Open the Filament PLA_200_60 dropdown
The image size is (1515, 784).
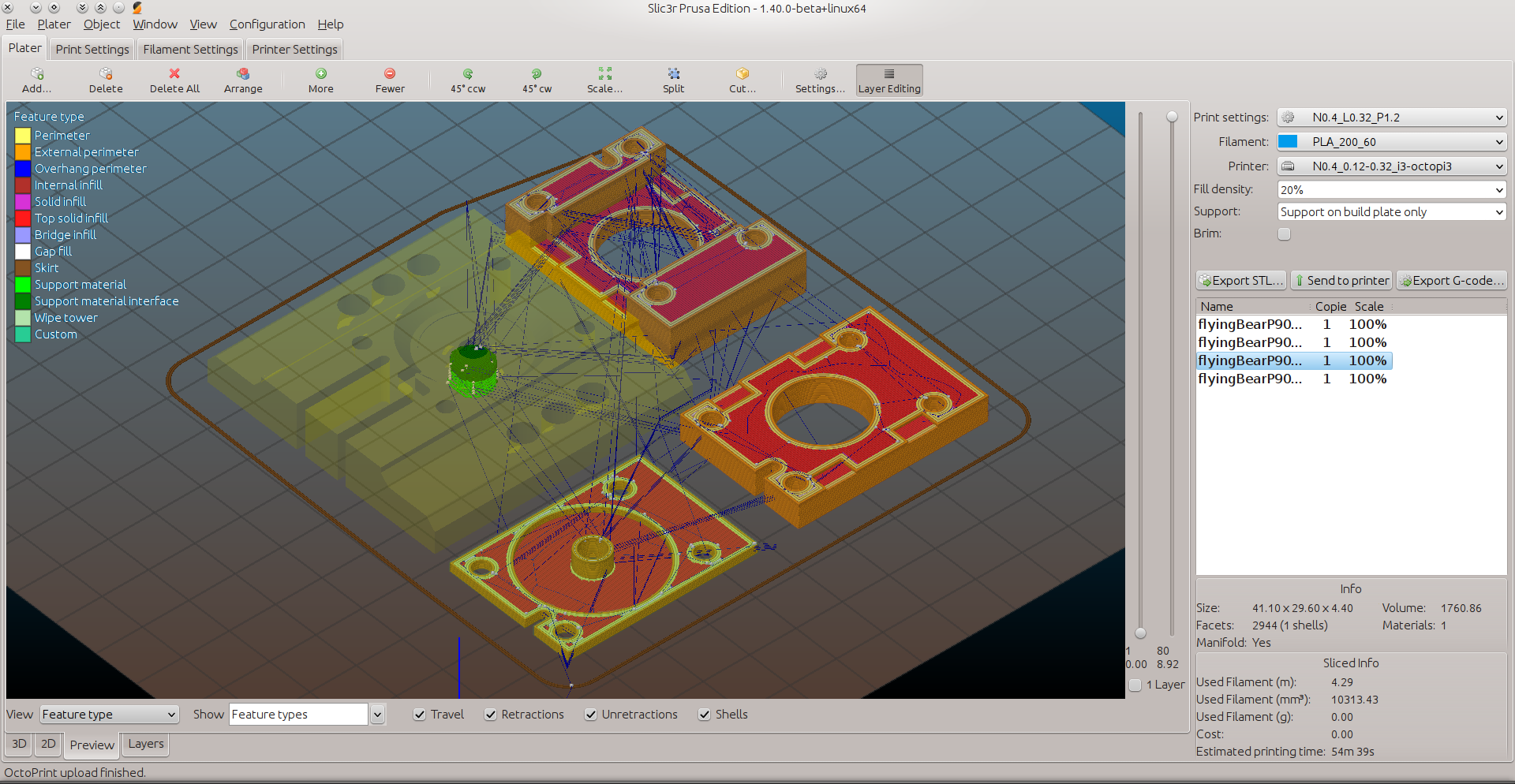(1392, 142)
